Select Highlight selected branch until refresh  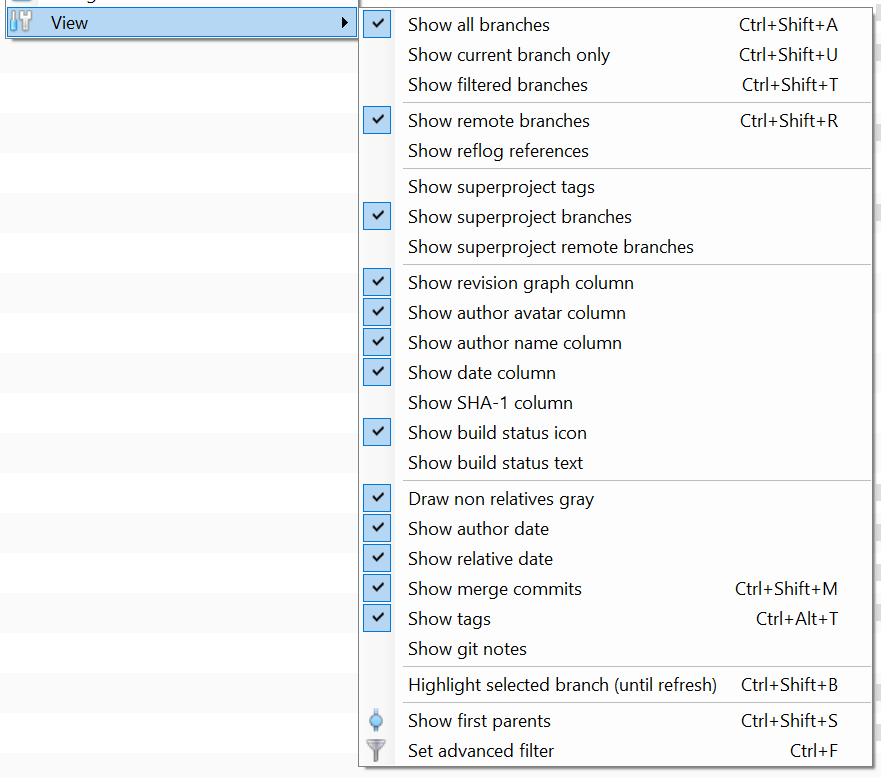click(561, 684)
